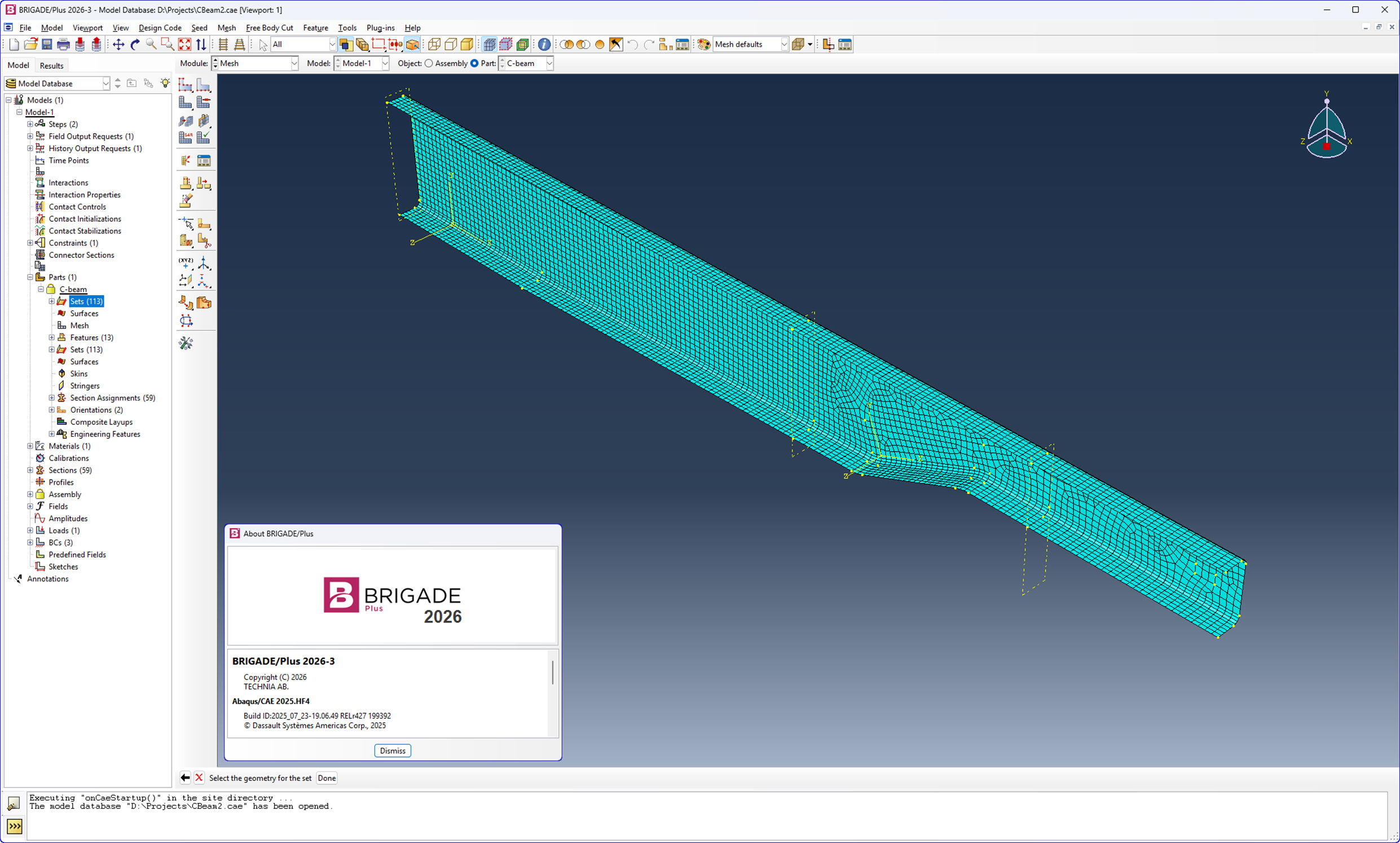Expand the Section Assignments (59) node
The width and height of the screenshot is (1400, 843).
point(52,398)
